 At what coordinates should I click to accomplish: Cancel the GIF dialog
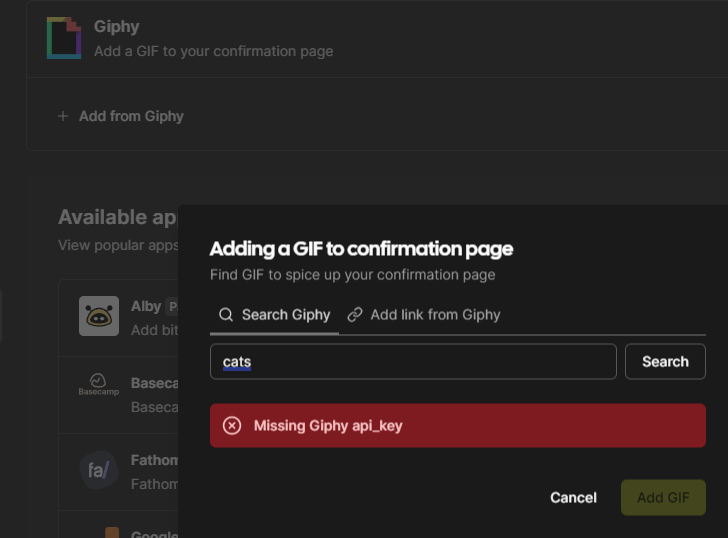point(573,498)
